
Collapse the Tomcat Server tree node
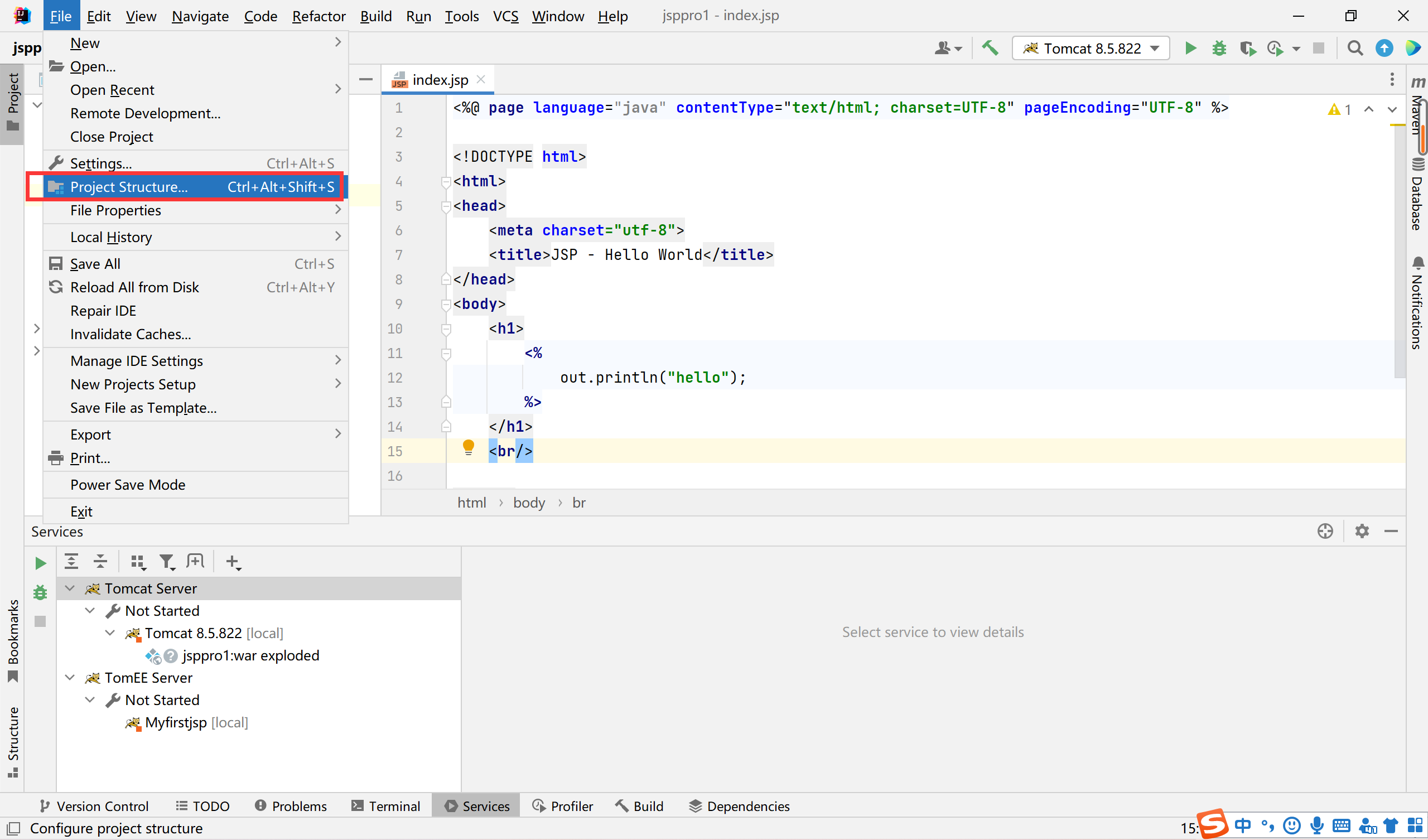point(70,588)
